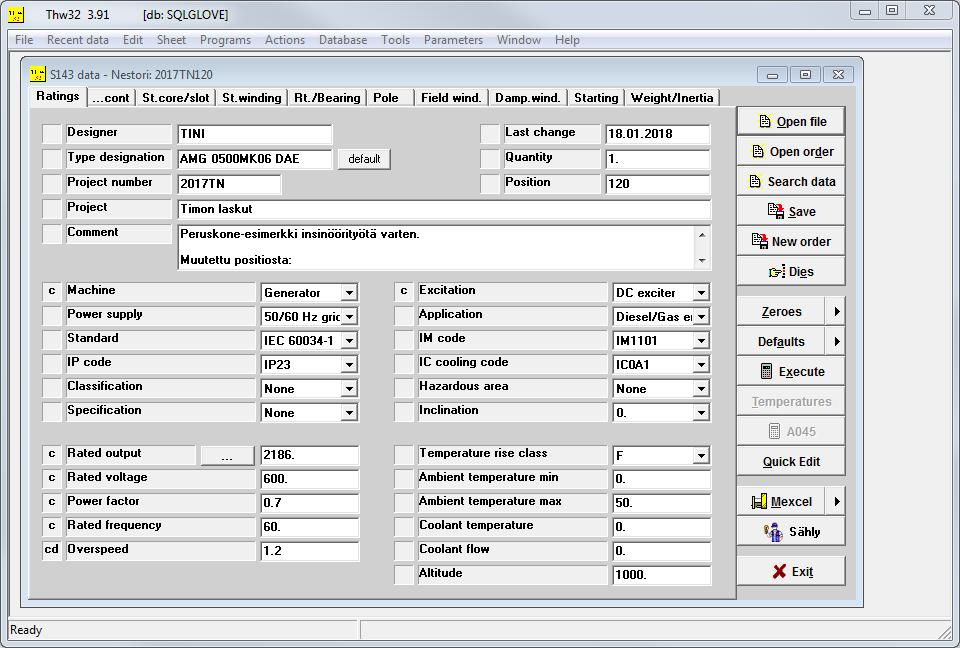Open the Tools menu
The height and width of the screenshot is (648, 960).
pyautogui.click(x=396, y=40)
